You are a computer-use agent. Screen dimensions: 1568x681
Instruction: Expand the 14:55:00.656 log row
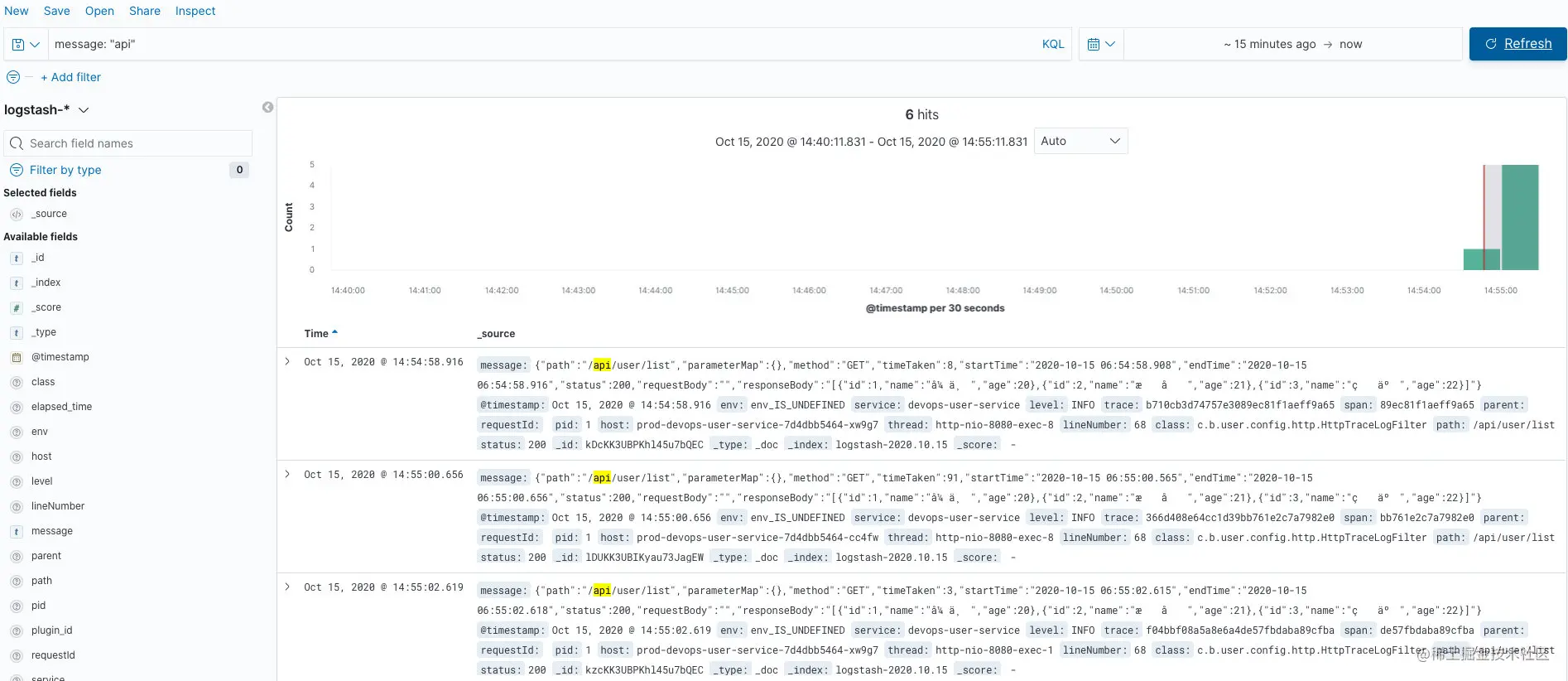(x=287, y=475)
